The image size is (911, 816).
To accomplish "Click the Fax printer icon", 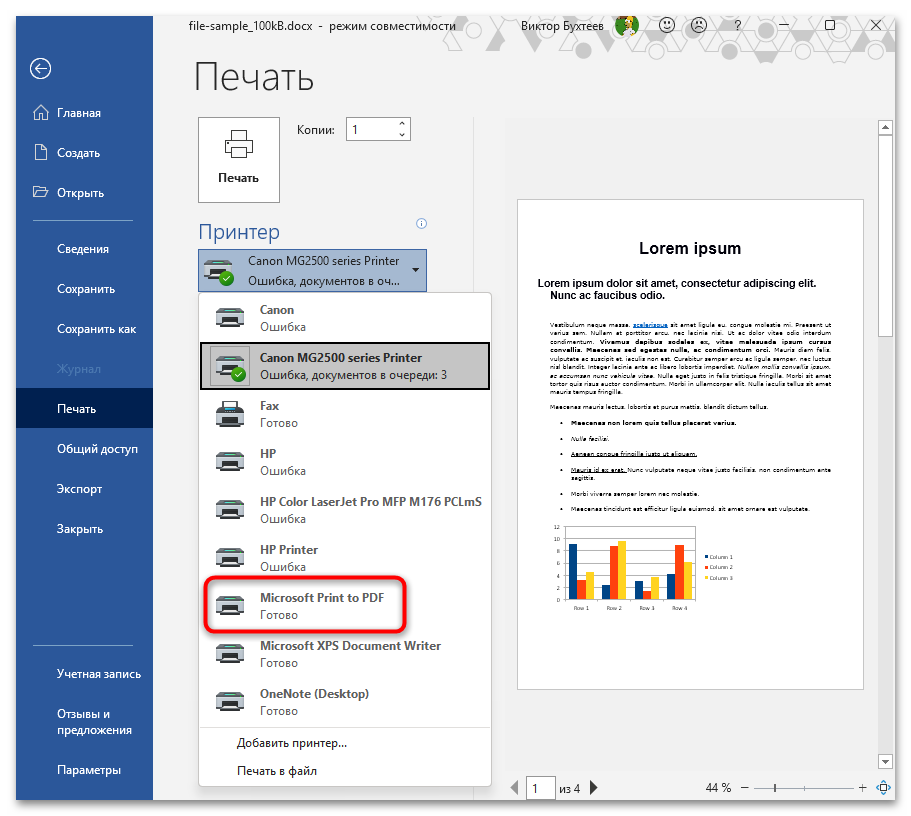I will click(x=230, y=414).
